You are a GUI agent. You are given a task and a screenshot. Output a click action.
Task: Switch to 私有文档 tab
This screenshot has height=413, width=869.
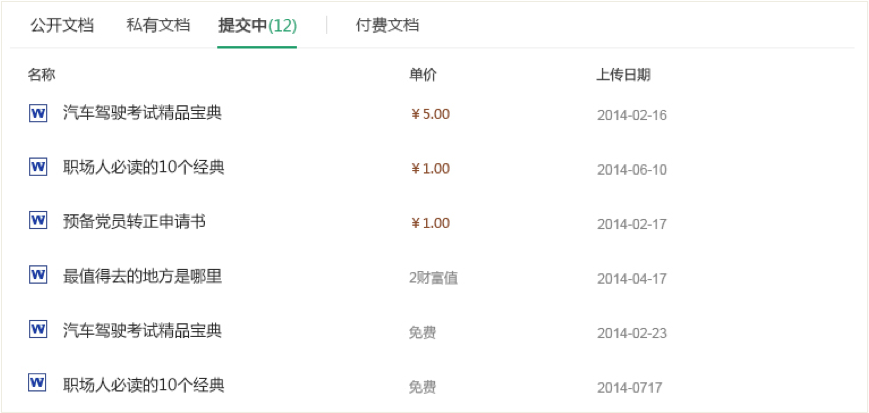[158, 26]
